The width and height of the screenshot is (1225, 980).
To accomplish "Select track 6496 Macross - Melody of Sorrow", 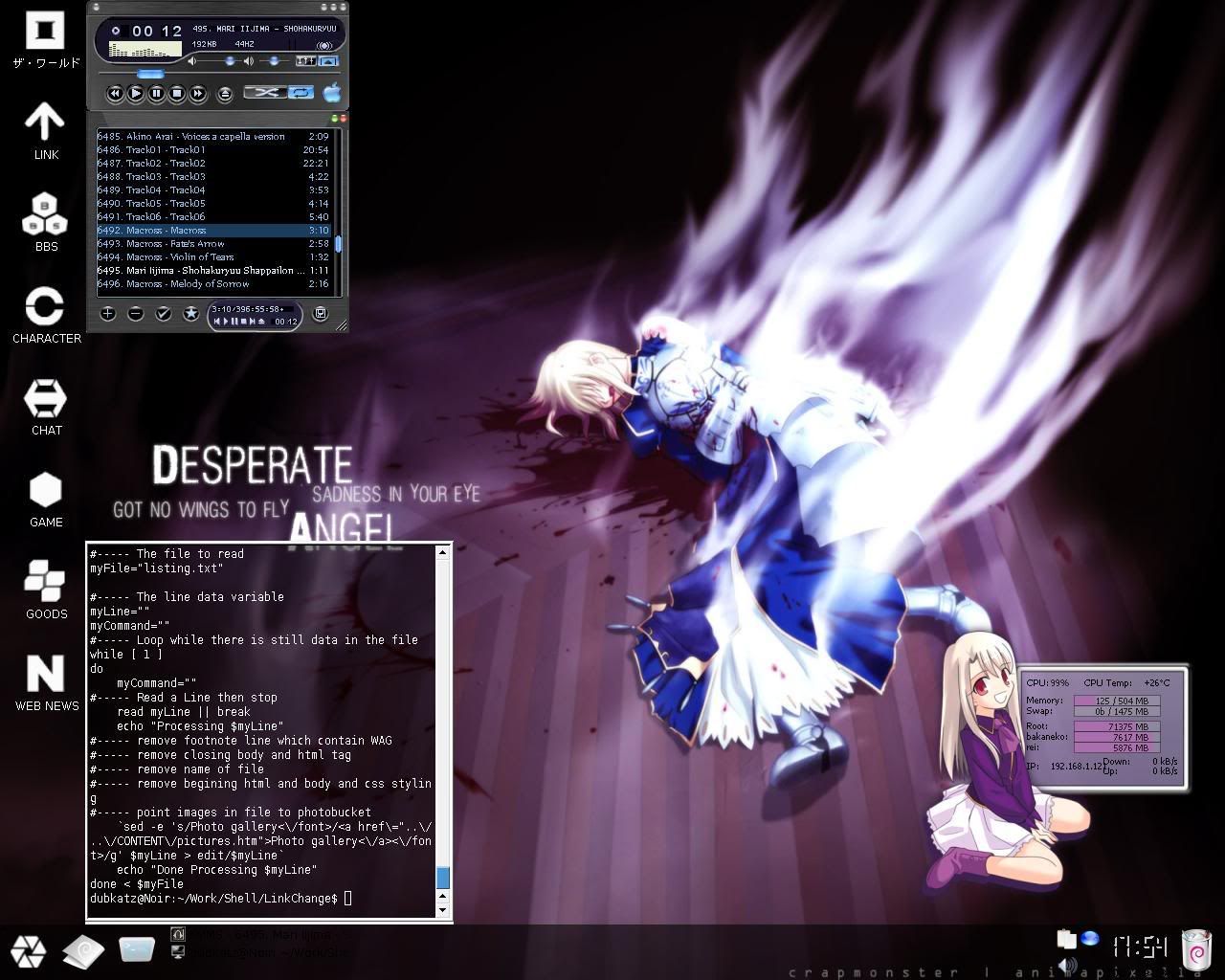I will 212,284.
